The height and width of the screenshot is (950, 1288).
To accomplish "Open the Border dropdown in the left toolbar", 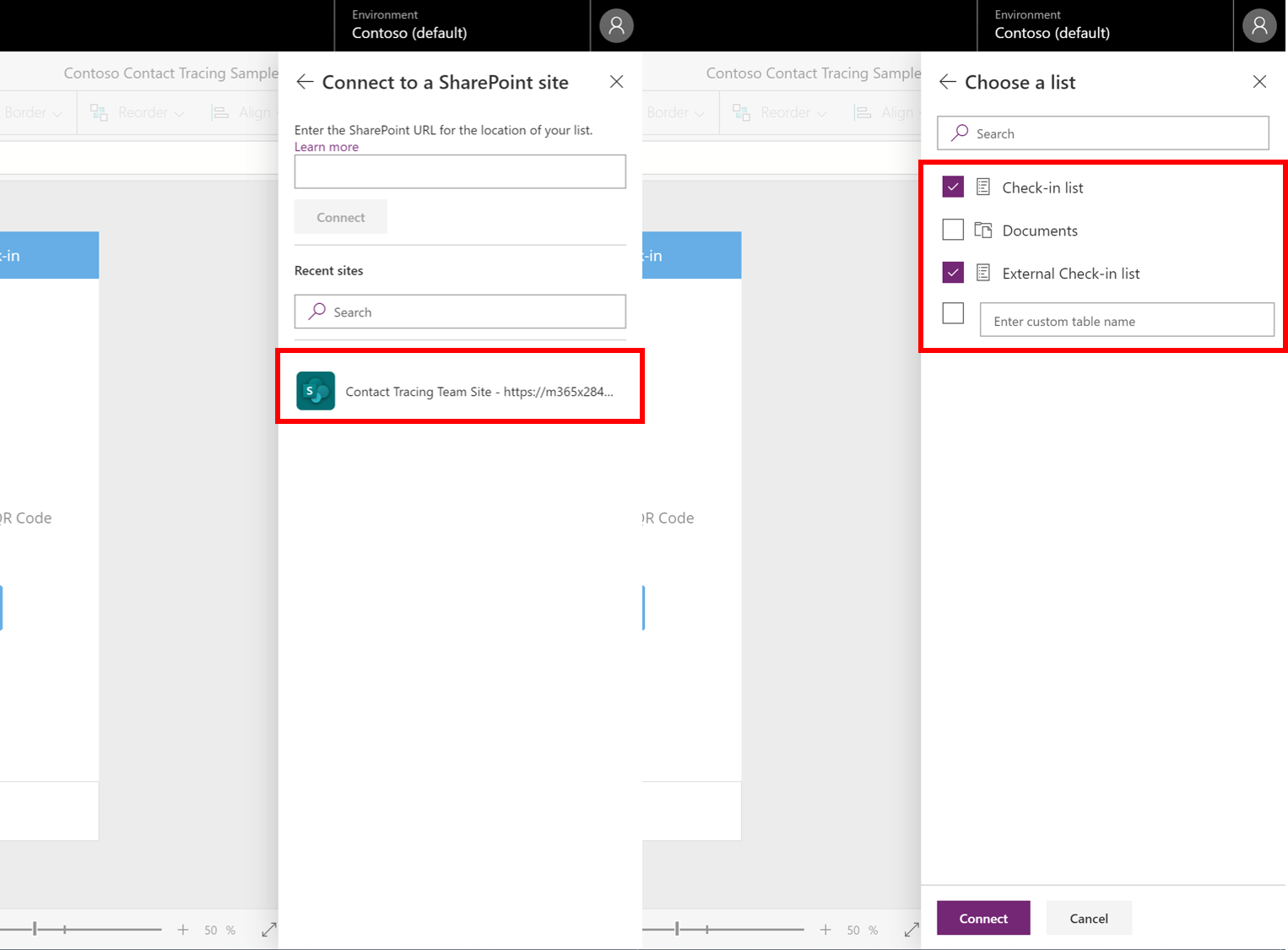I will click(32, 112).
